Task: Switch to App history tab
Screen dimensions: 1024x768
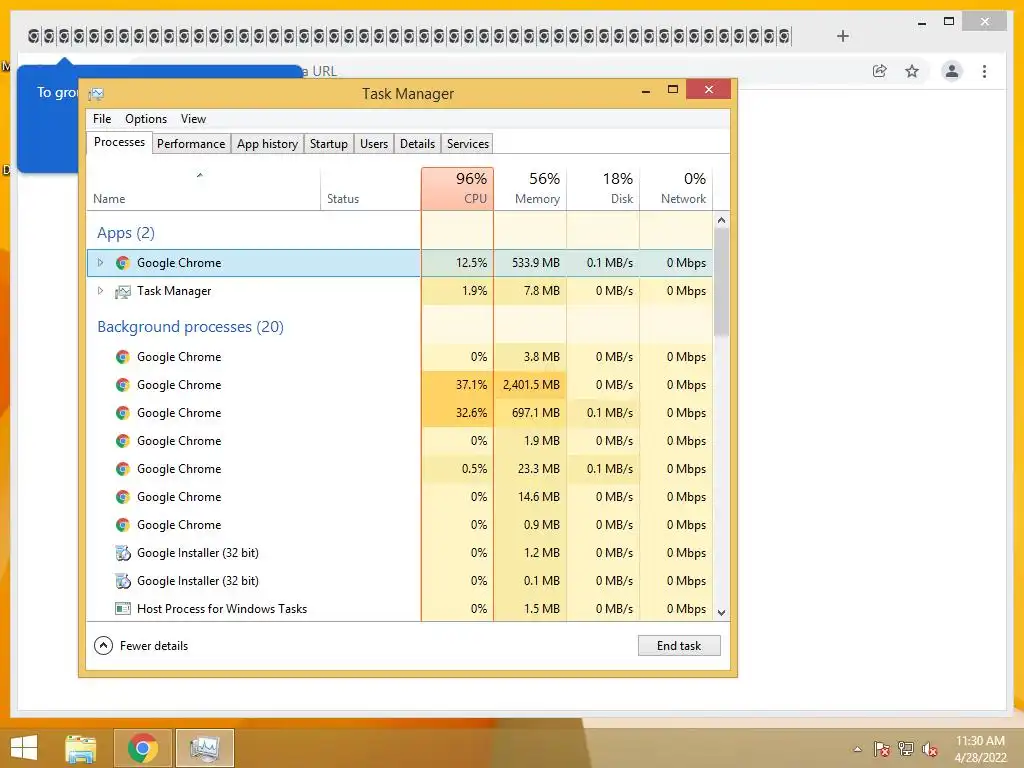Action: click(267, 144)
